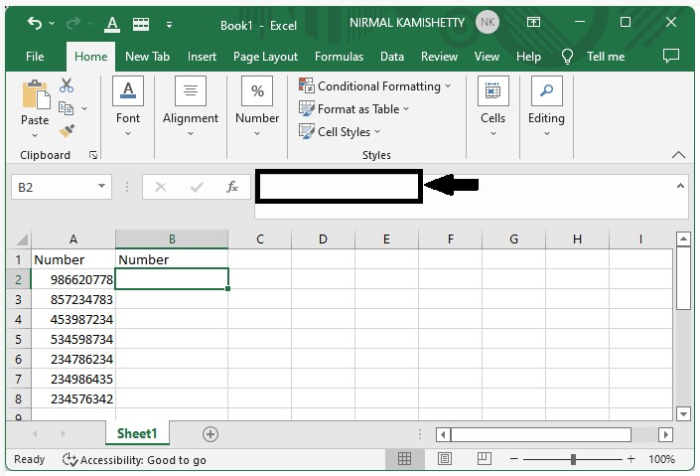Click the table borders icon in quick access toolbar
The height and width of the screenshot is (476, 700).
click(141, 24)
